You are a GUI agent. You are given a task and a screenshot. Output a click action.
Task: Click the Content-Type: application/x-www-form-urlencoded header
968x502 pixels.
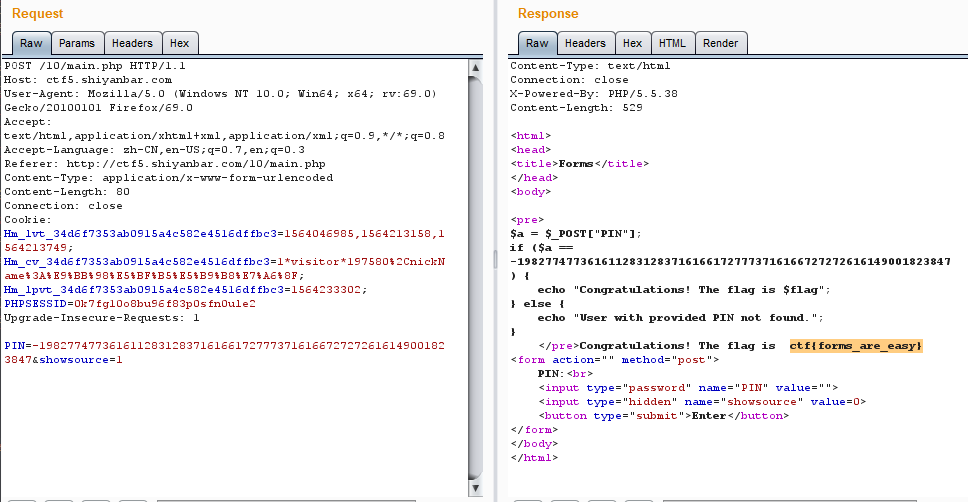tap(169, 178)
